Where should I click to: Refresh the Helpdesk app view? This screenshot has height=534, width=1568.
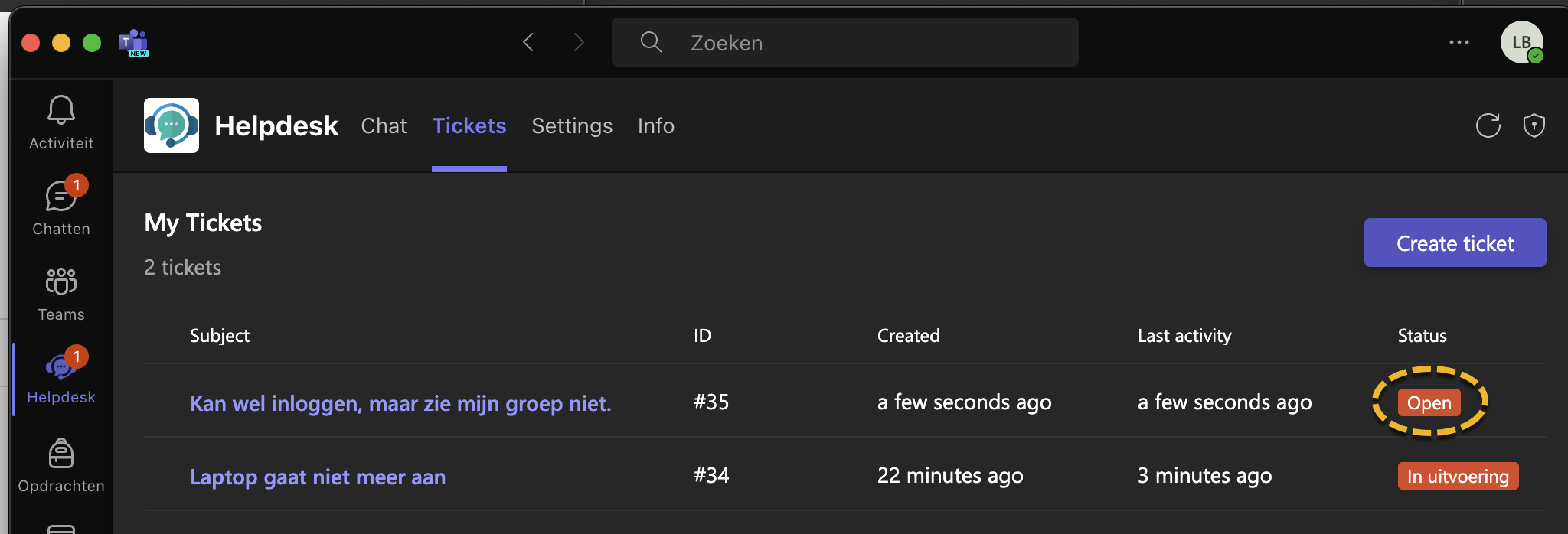pyautogui.click(x=1488, y=125)
